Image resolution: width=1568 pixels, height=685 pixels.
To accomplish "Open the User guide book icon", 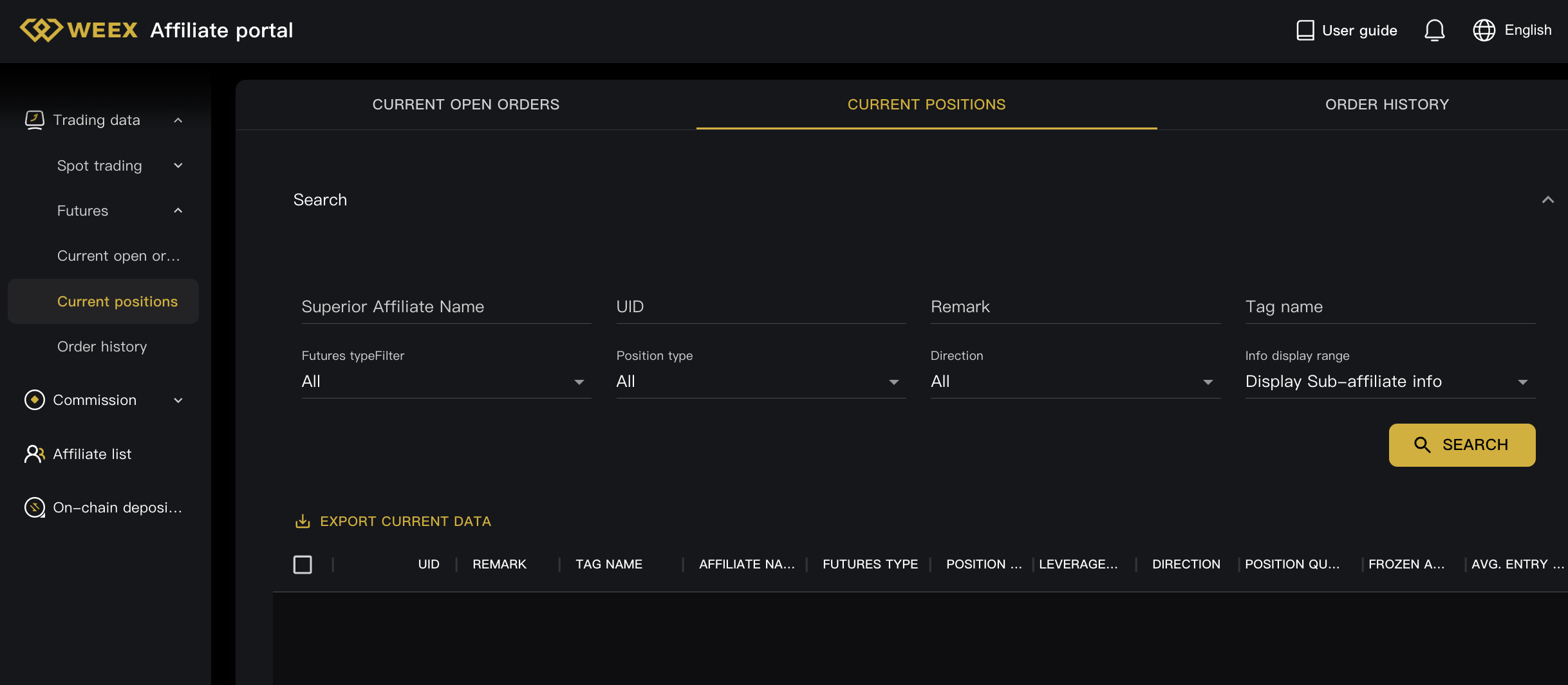I will 1305,30.
